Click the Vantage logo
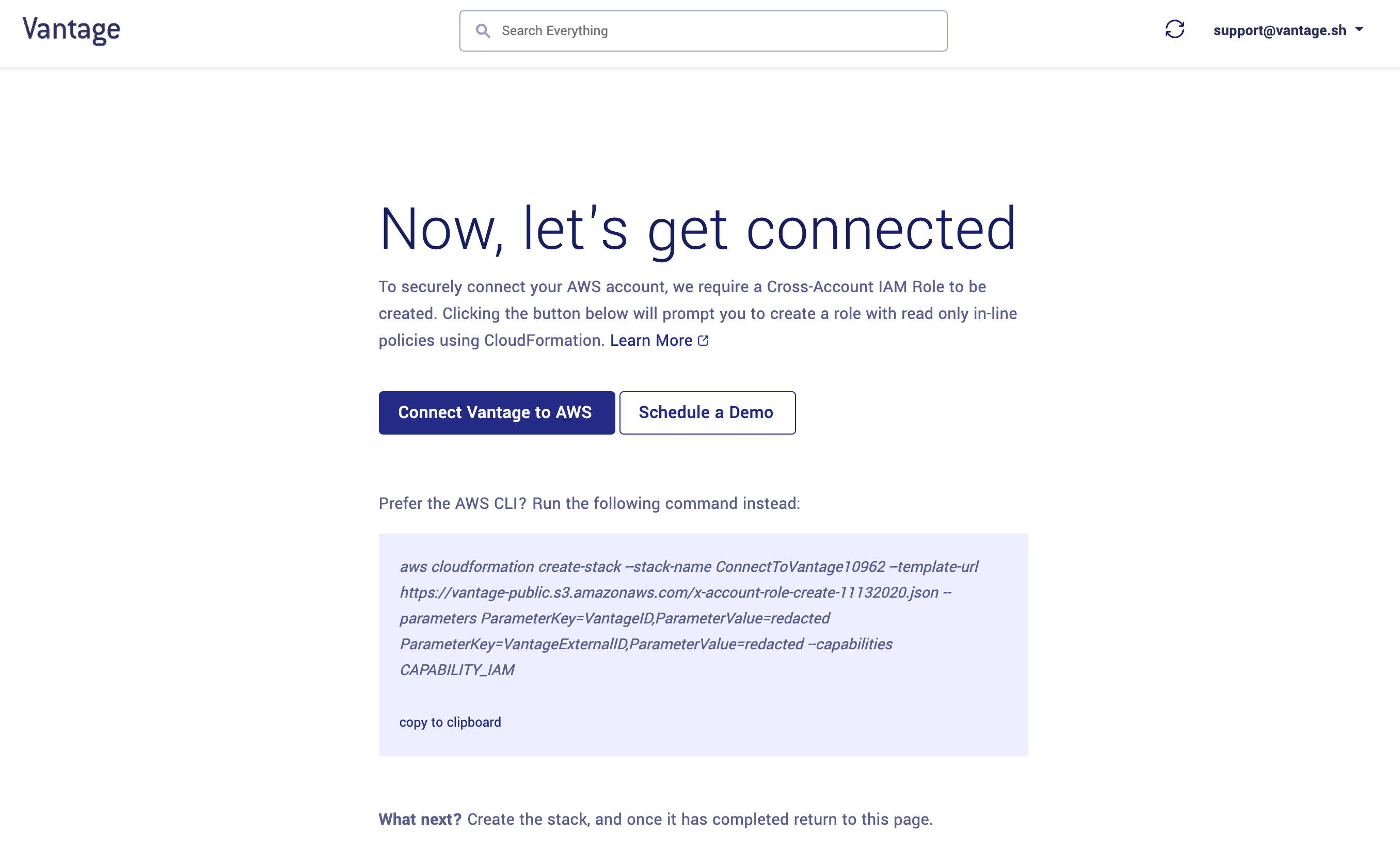This screenshot has width=1400, height=865. [72, 30]
